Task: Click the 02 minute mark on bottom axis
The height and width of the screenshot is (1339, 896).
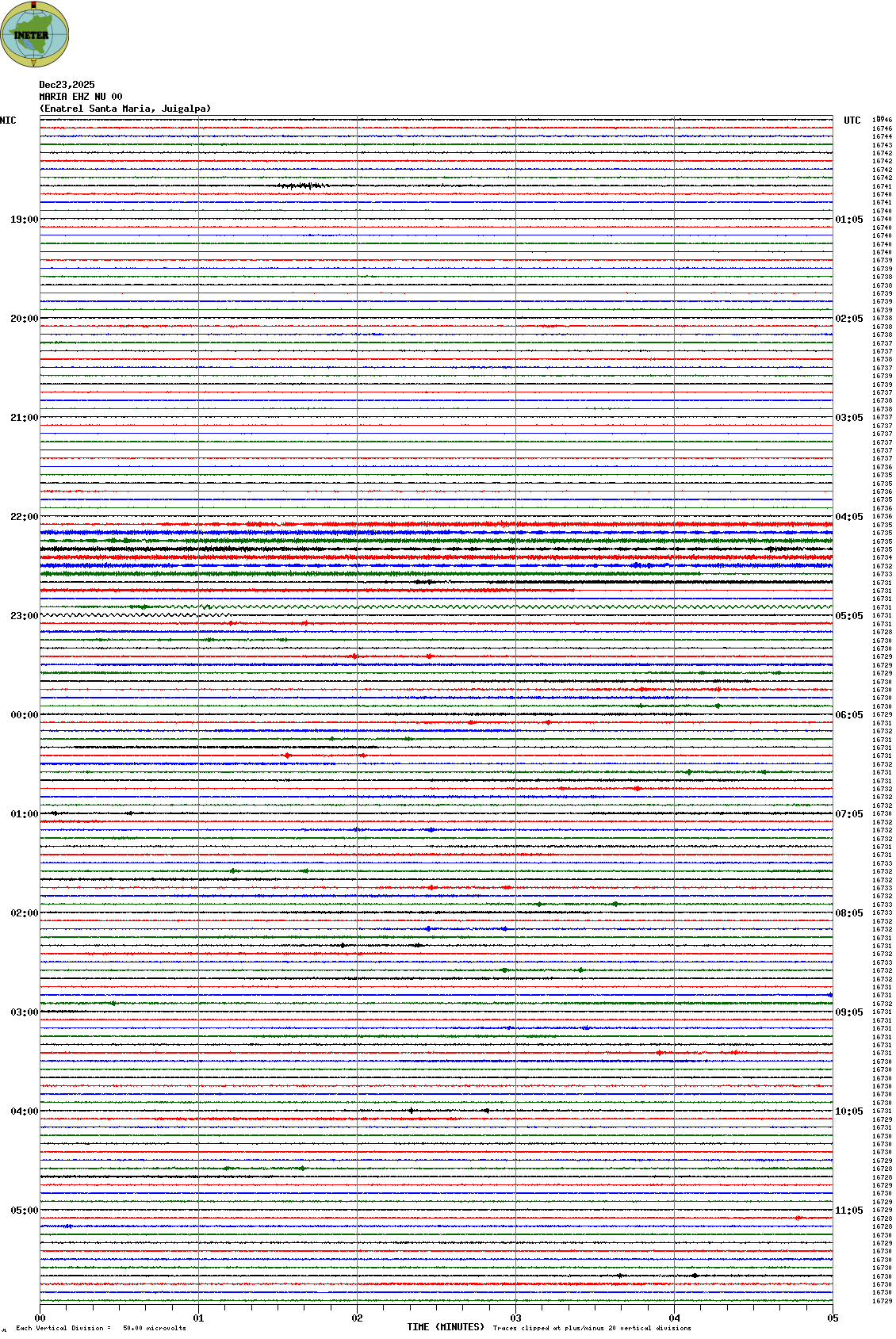Action: pyautogui.click(x=358, y=1318)
